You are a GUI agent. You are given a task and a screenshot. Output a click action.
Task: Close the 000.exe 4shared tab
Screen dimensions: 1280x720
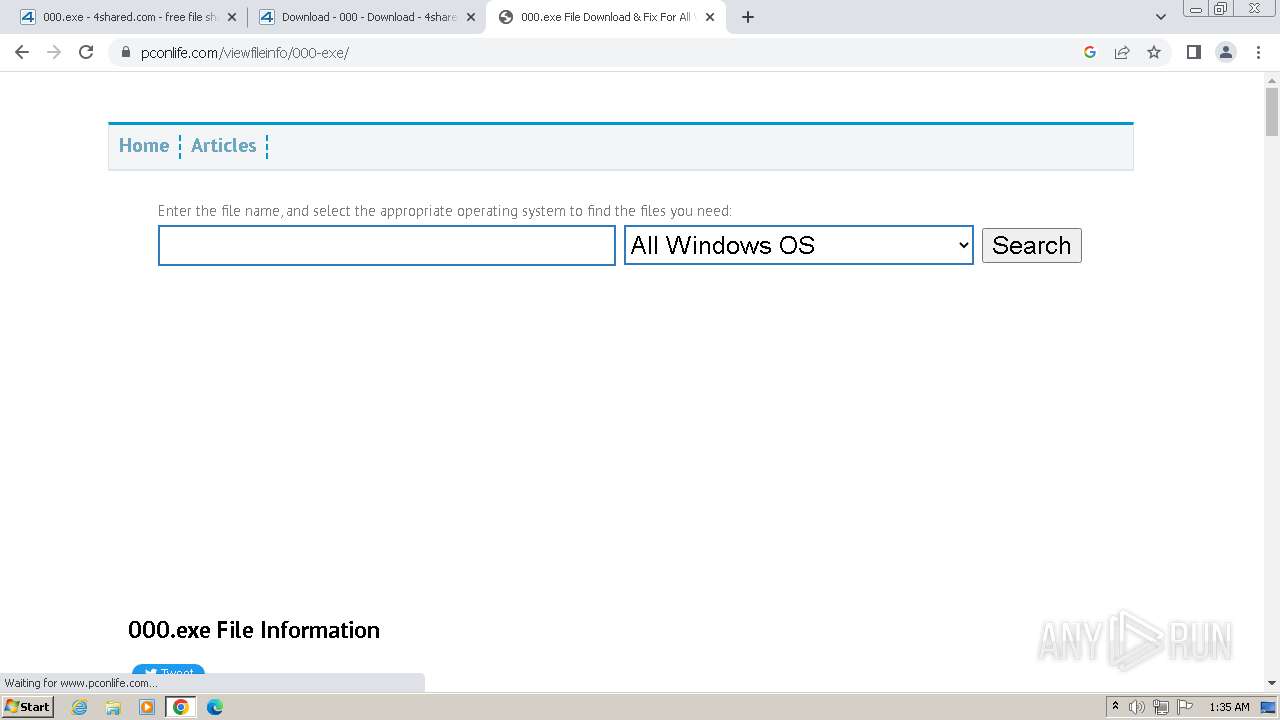coord(232,17)
